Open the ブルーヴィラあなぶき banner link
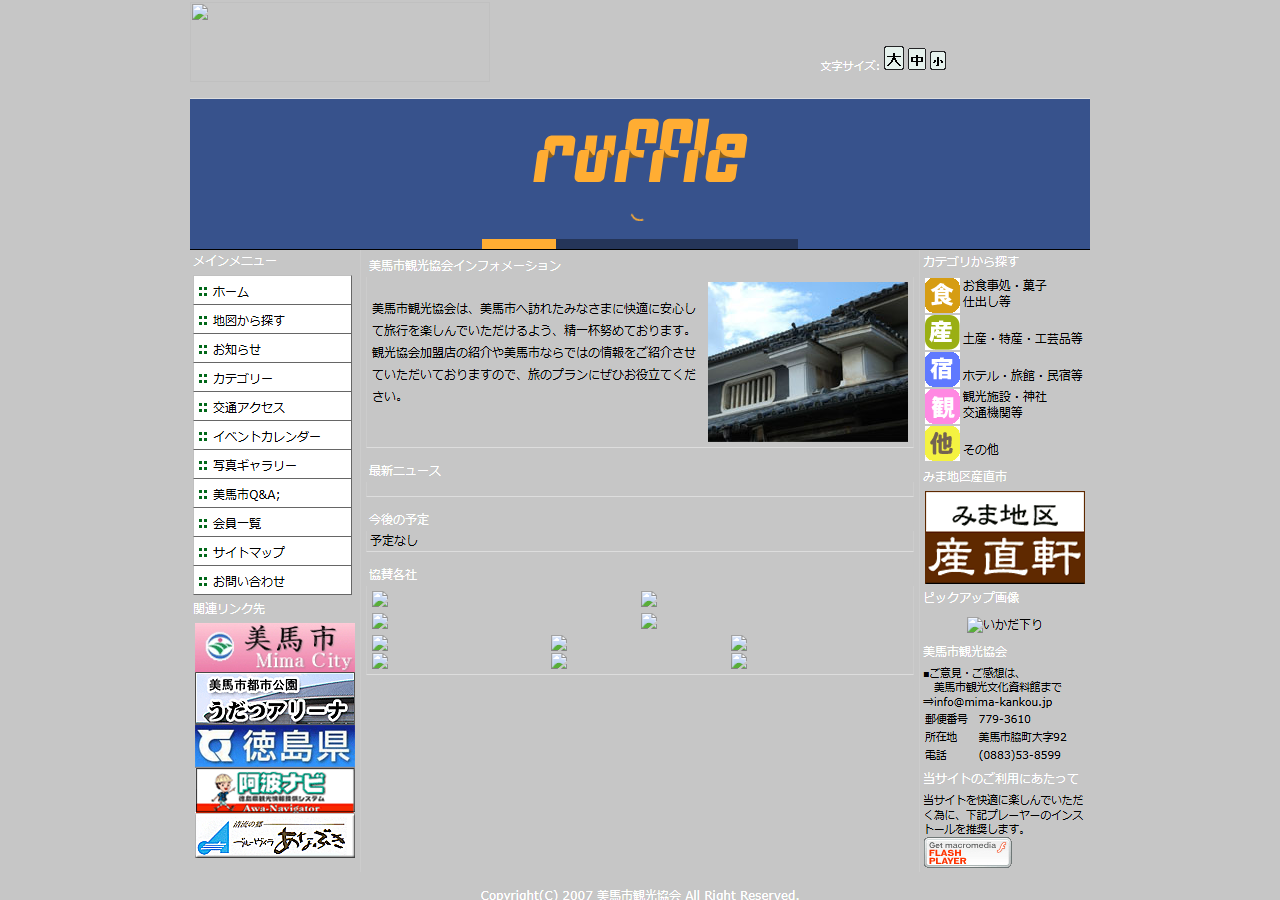This screenshot has width=1280, height=900. click(275, 836)
